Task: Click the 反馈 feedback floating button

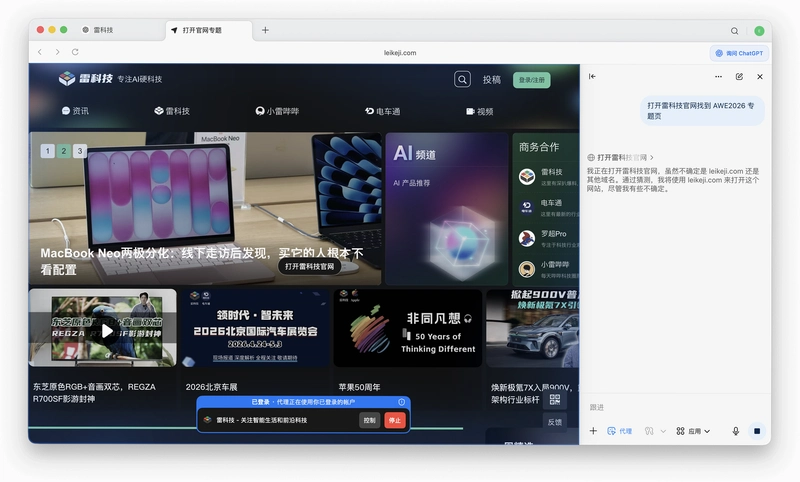Action: click(555, 422)
